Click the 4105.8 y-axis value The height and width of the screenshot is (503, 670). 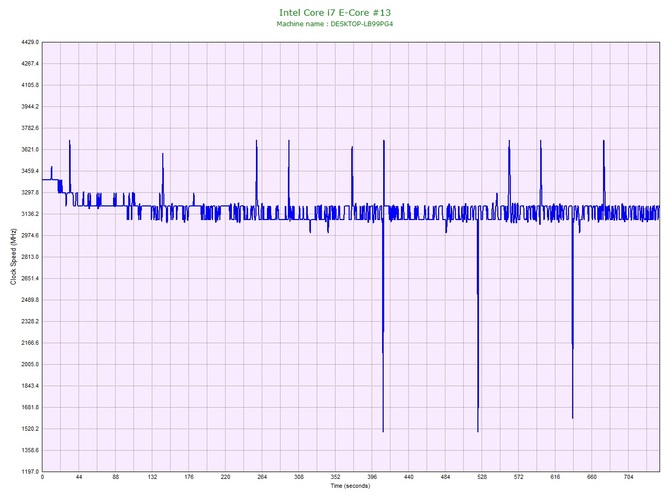(x=30, y=85)
